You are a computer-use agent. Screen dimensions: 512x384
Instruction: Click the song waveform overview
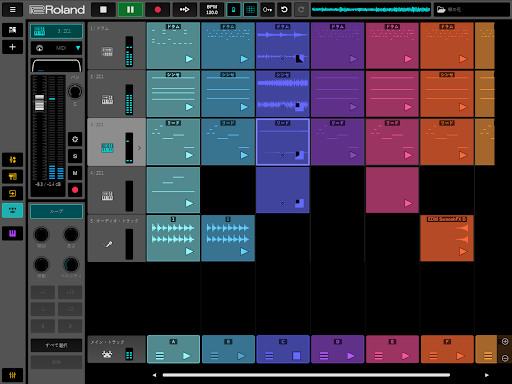click(371, 10)
